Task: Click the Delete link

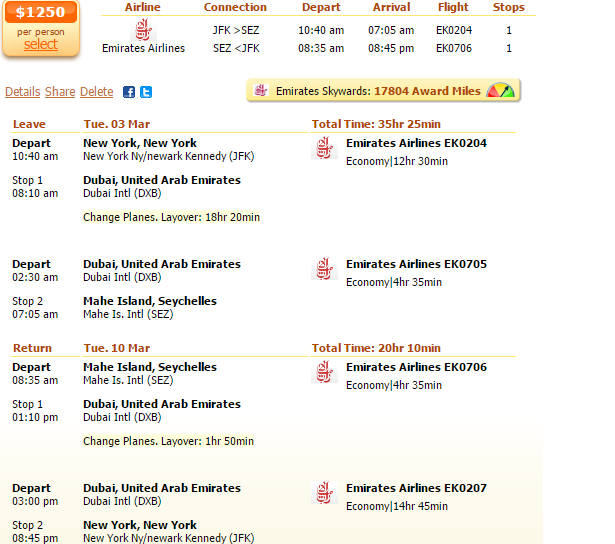Action: click(96, 92)
